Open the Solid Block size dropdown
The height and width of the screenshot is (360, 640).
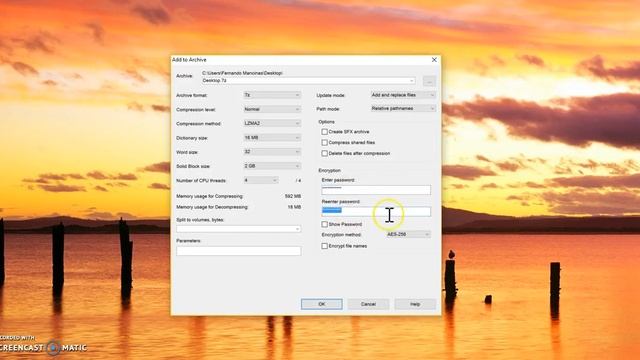[272, 166]
